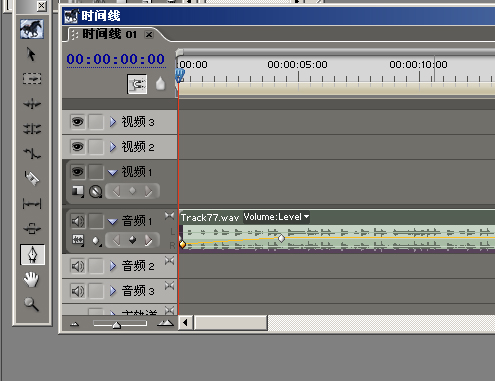This screenshot has height=381, width=495.
Task: Click the horizontal scrollbar left arrow
Action: coord(186,323)
